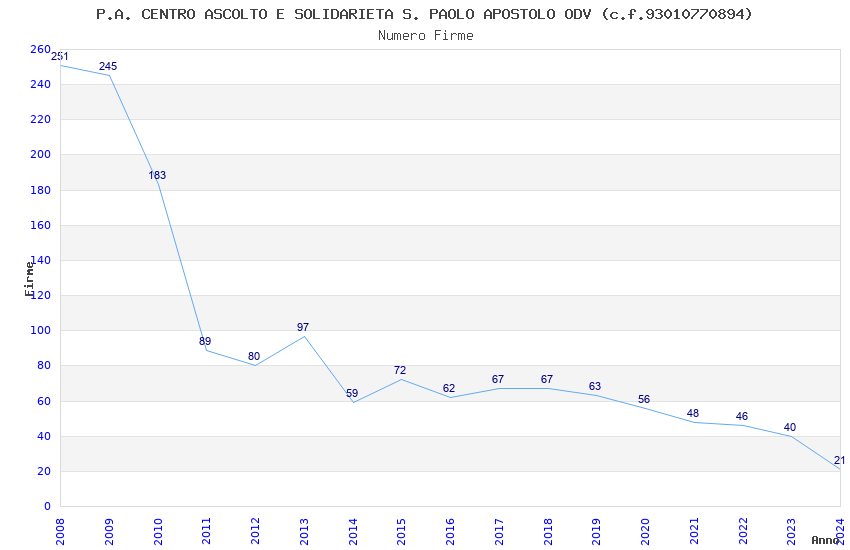This screenshot has height=550, width=850.
Task: Select the Numero Firme subtitle
Action: 426,36
